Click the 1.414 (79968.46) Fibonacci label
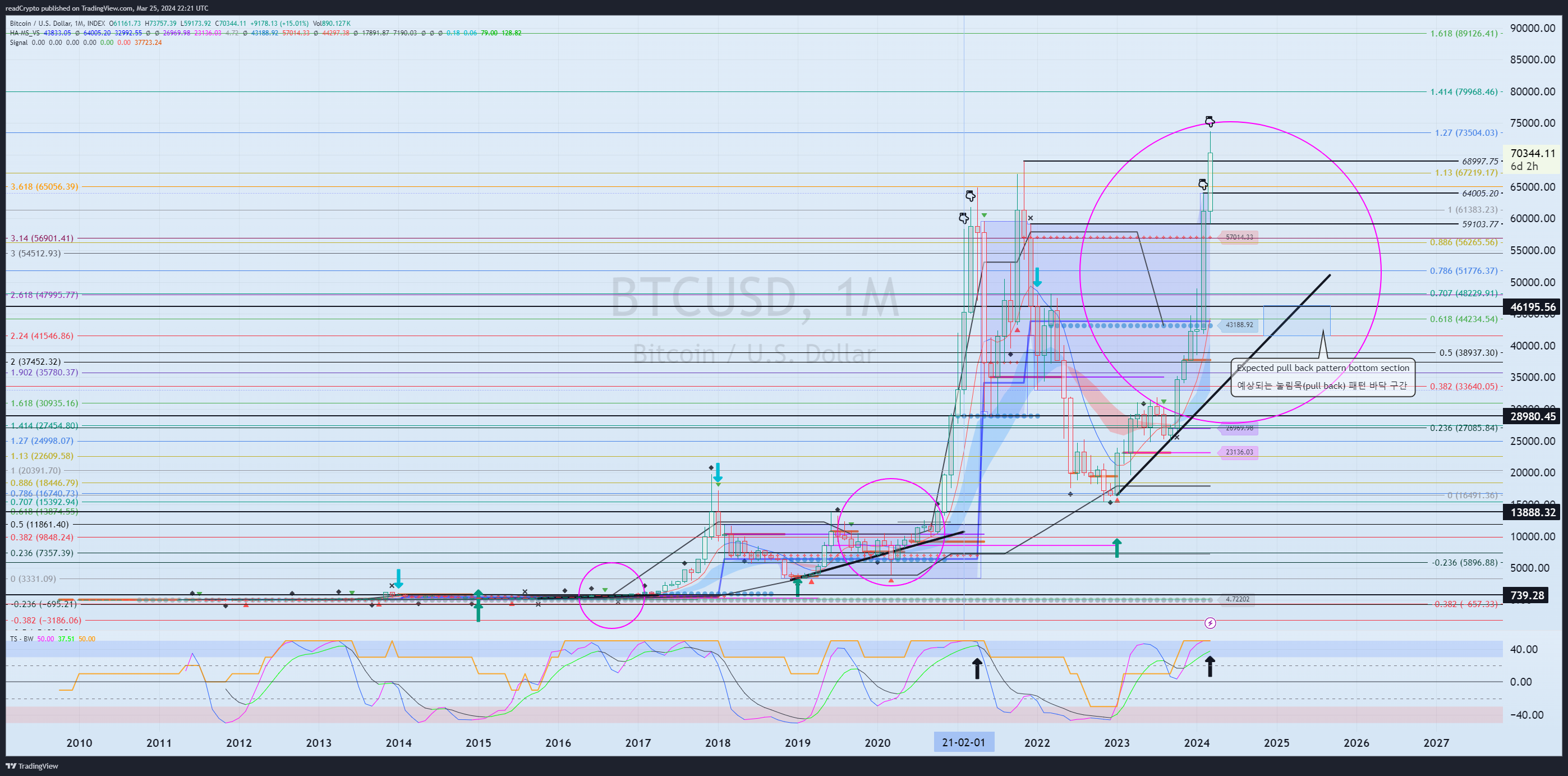 1464,92
